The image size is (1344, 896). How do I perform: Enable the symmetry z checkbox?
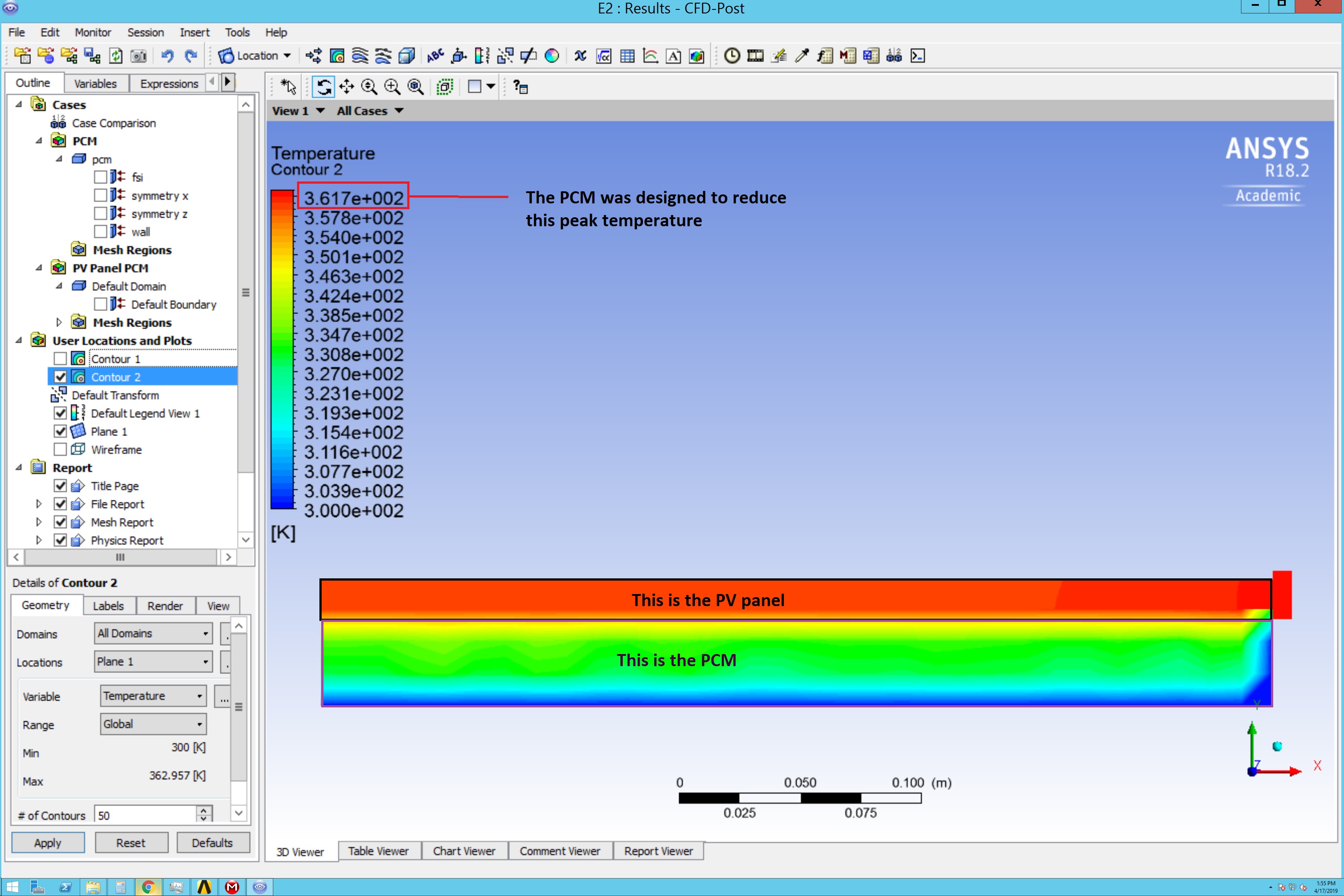click(100, 214)
